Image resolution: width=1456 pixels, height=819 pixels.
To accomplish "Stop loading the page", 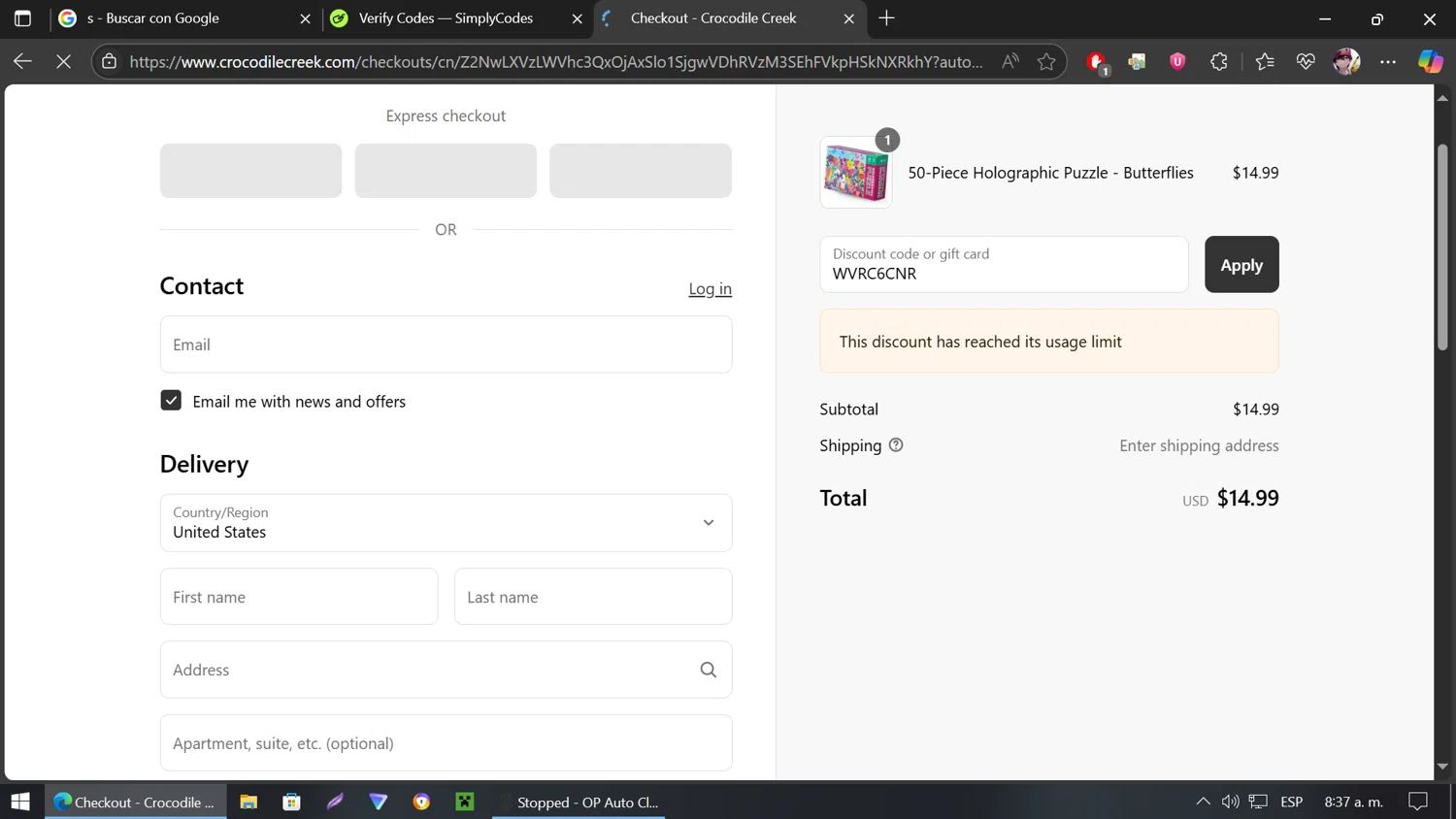I will [x=64, y=62].
